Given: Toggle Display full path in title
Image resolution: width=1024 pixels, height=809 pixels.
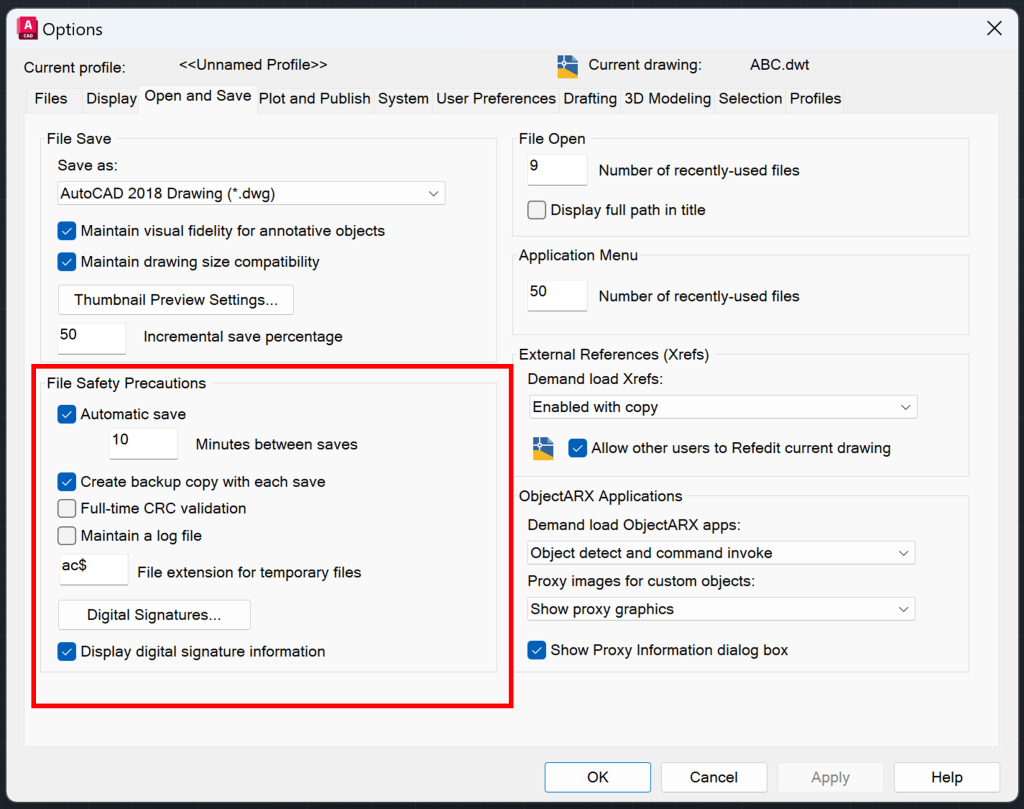Looking at the screenshot, I should [536, 210].
